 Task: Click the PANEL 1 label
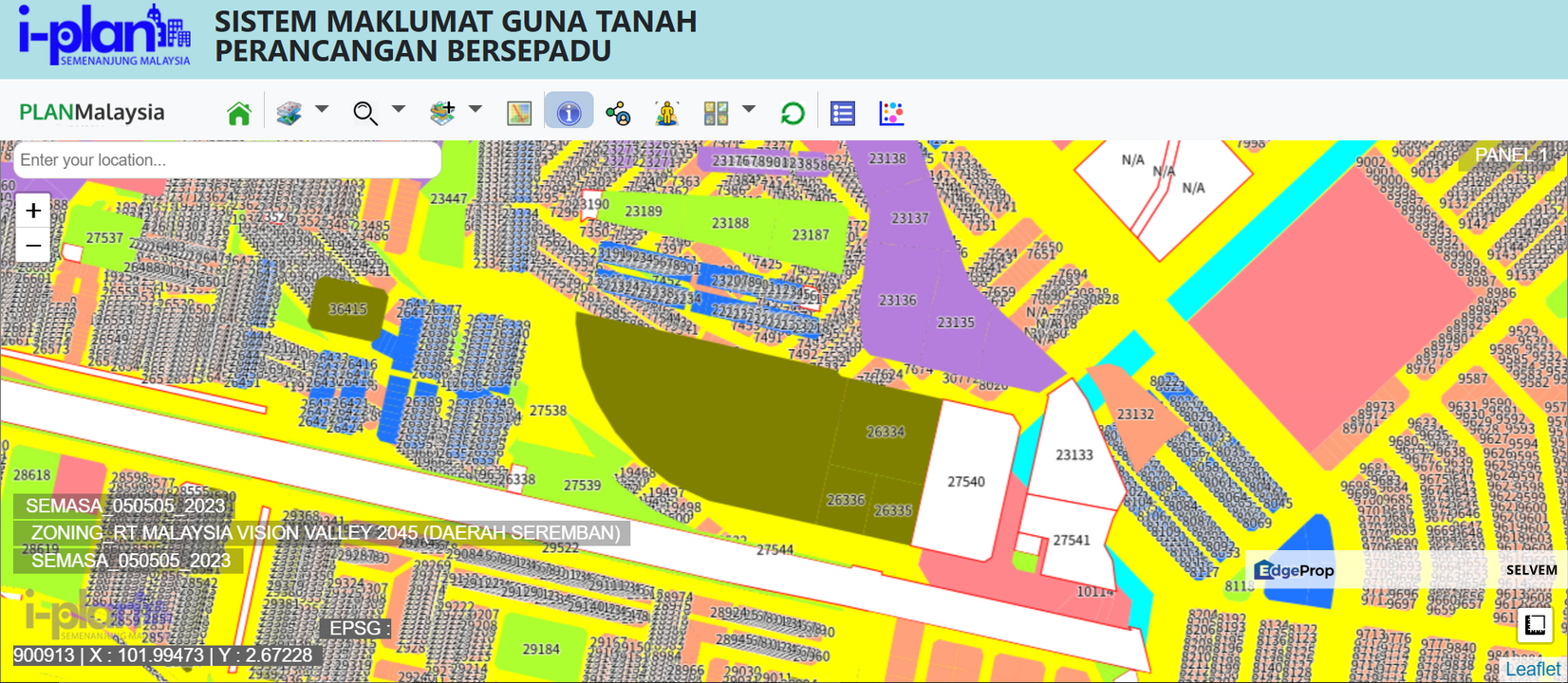tap(1511, 155)
